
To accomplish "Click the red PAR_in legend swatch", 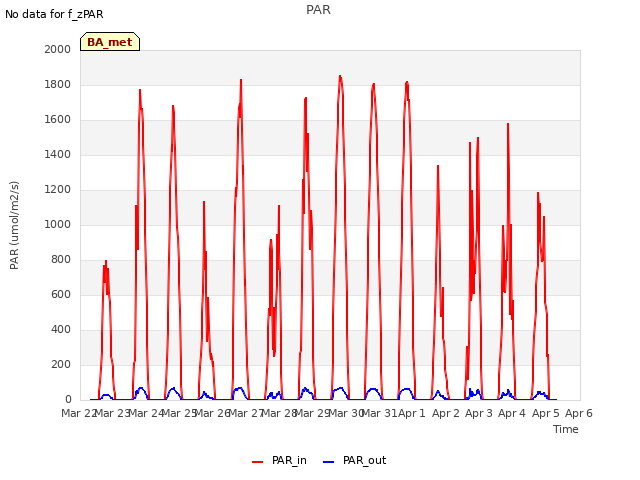I will coord(258,462).
